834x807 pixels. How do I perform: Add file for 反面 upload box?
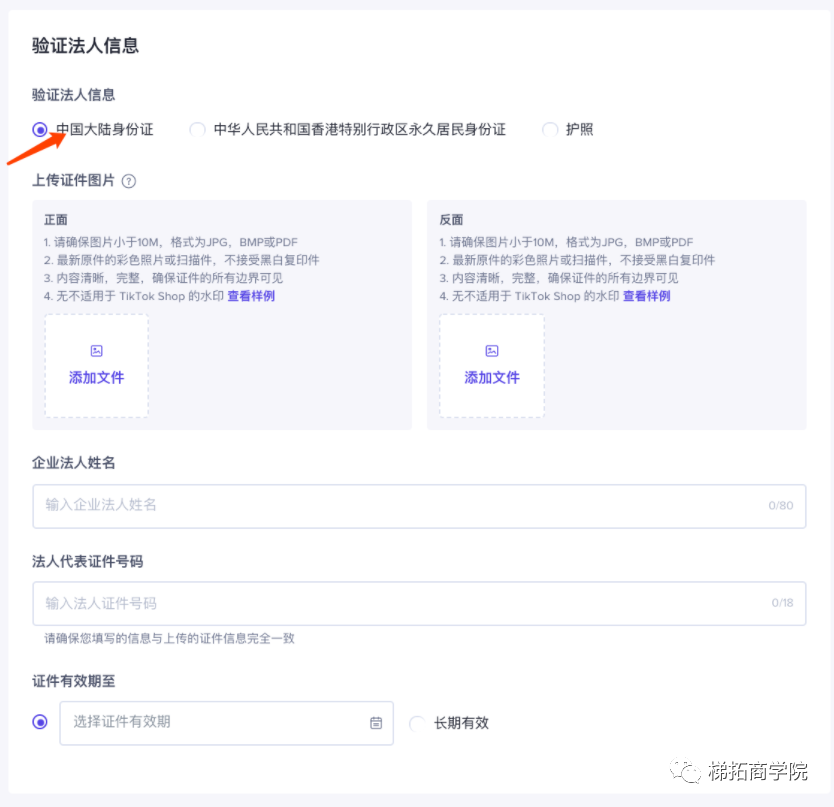click(492, 366)
